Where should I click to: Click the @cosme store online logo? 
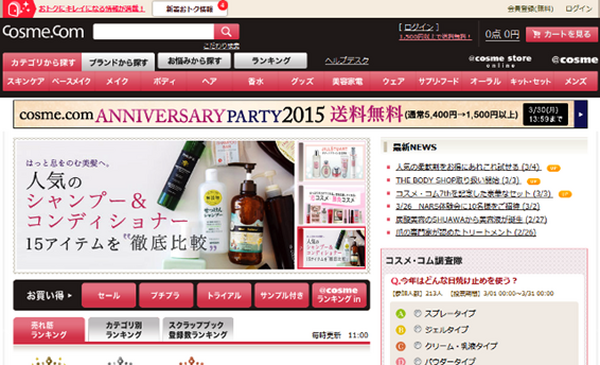click(500, 60)
